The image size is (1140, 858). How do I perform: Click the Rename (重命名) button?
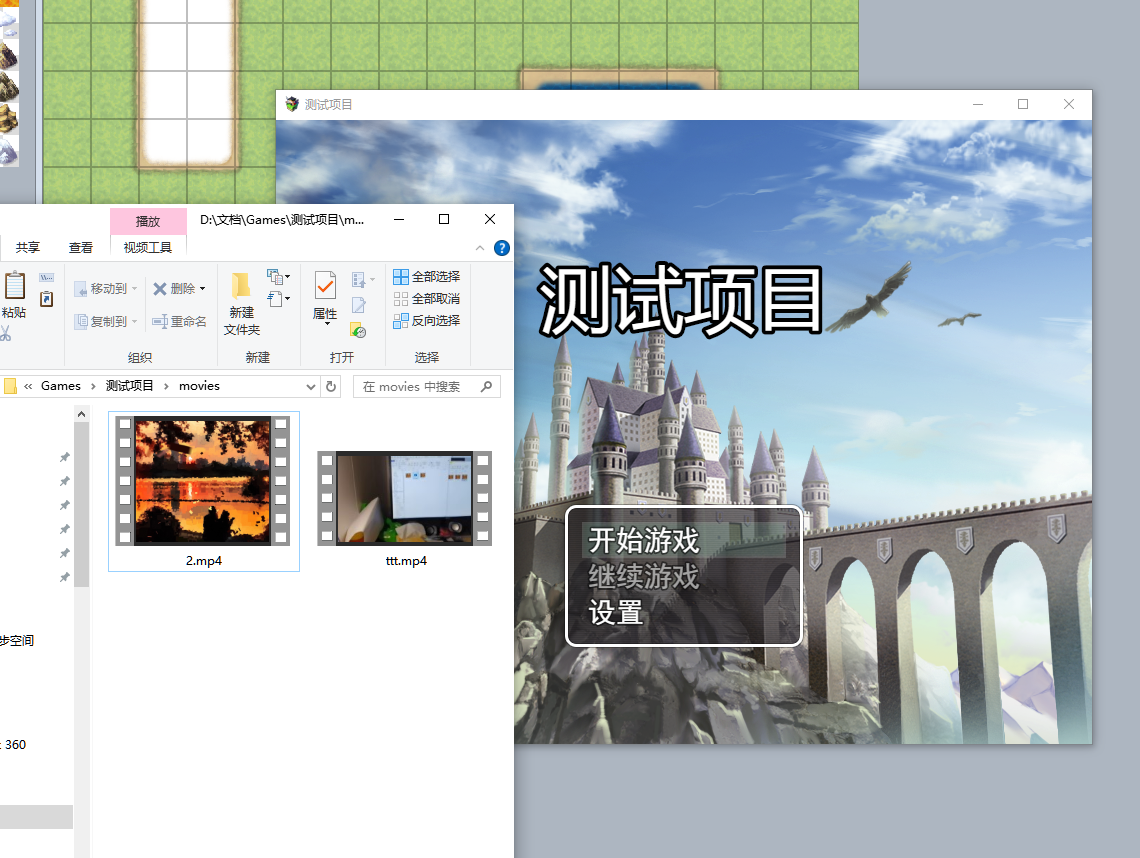tap(179, 321)
